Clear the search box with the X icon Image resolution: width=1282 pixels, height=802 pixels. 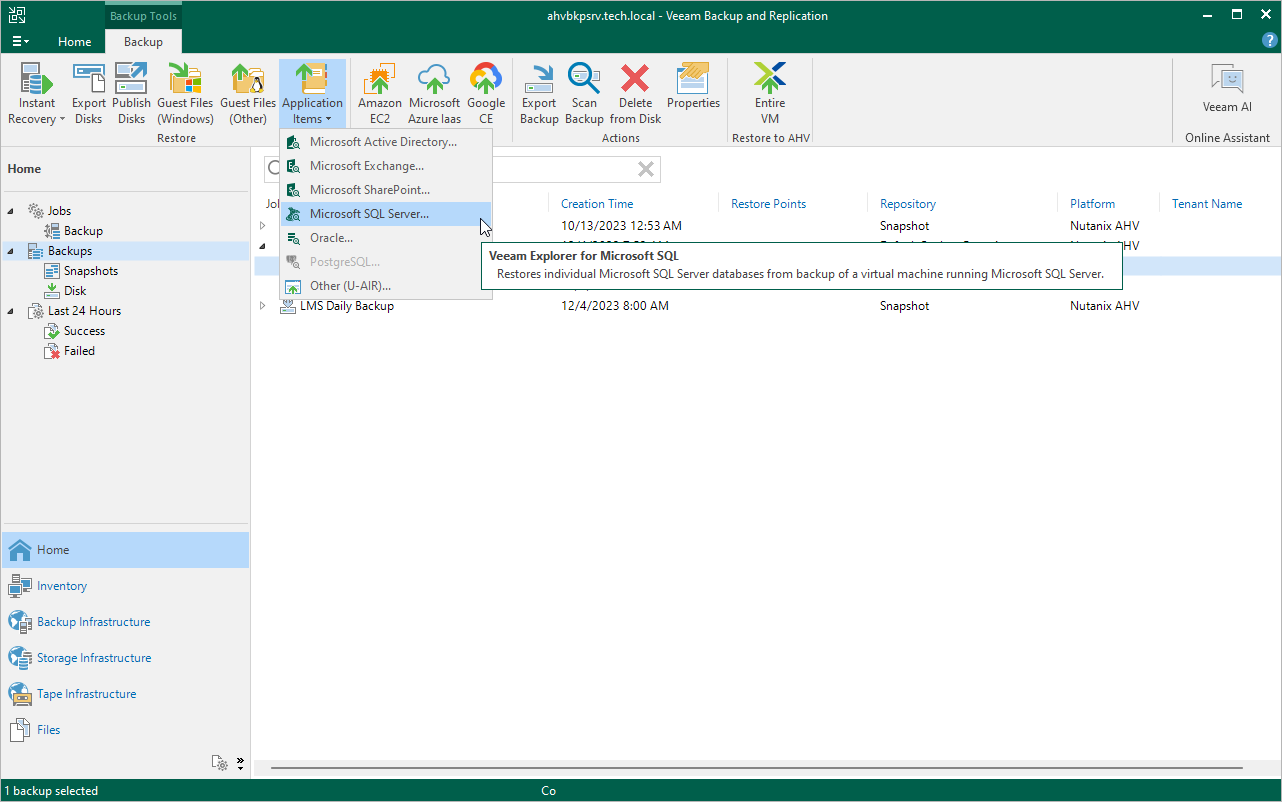click(x=646, y=169)
